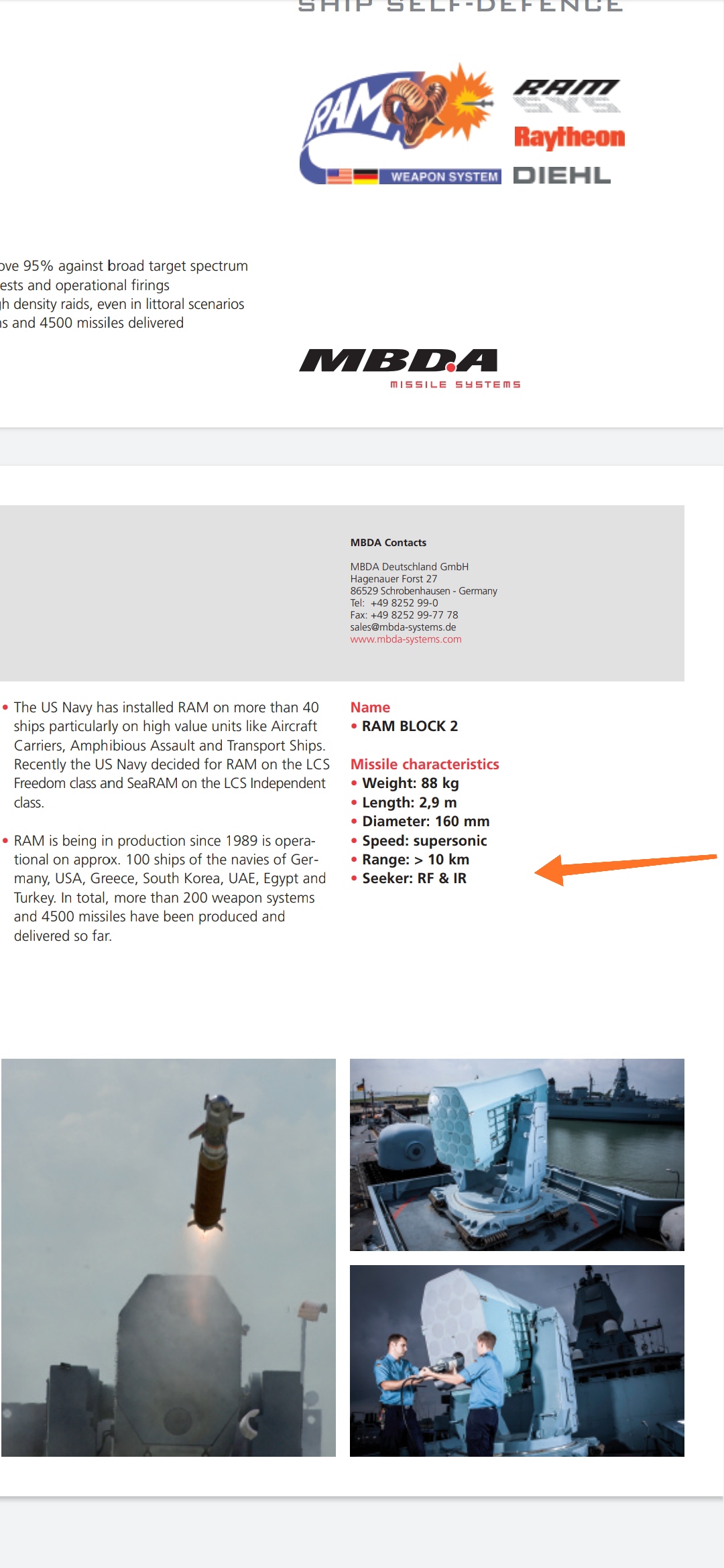Select the 'RAM BLOCK 2' text
Image resolution: width=724 pixels, height=1568 pixels.
[410, 726]
